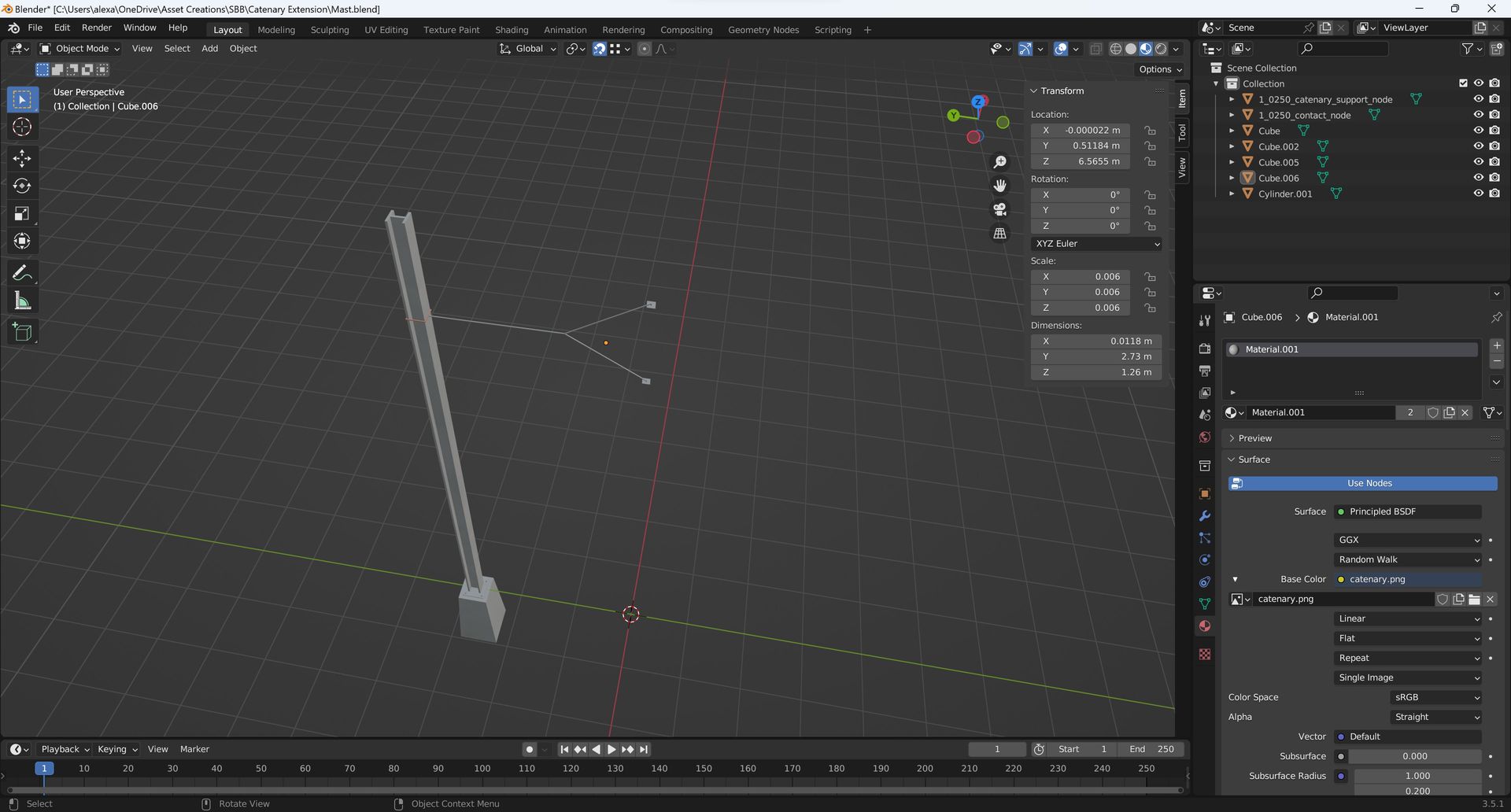Click the Options button in the viewport

click(x=1160, y=69)
